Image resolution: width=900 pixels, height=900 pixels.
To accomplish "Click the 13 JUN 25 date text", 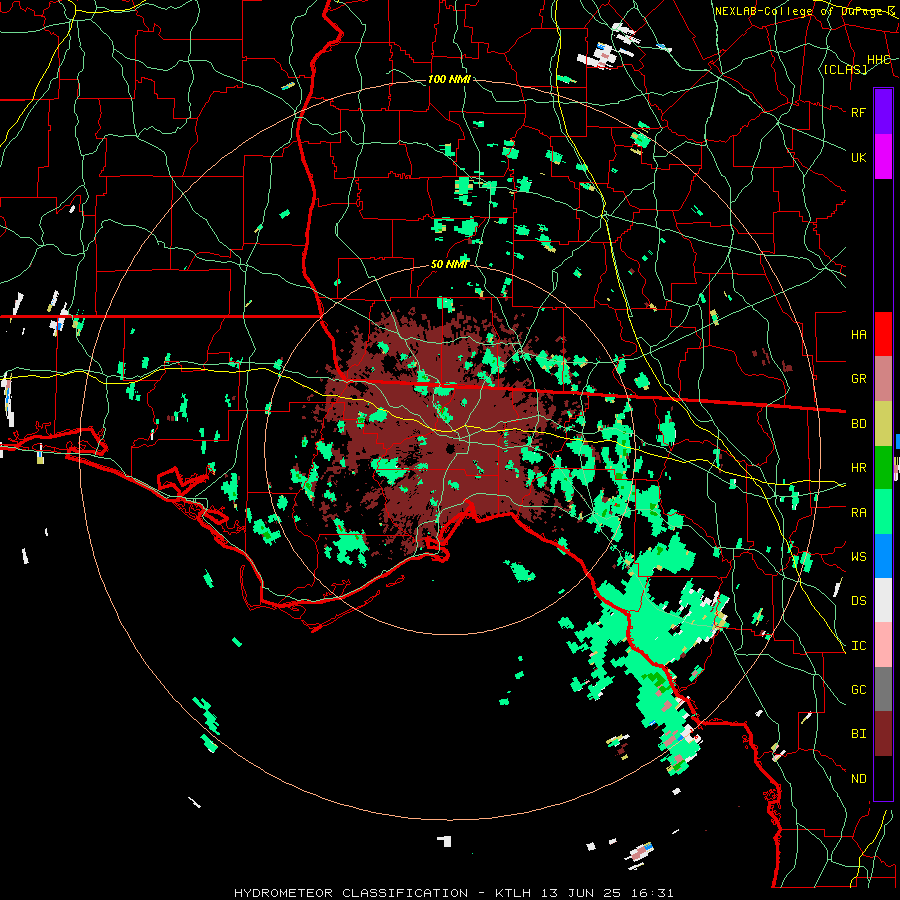I will click(583, 893).
